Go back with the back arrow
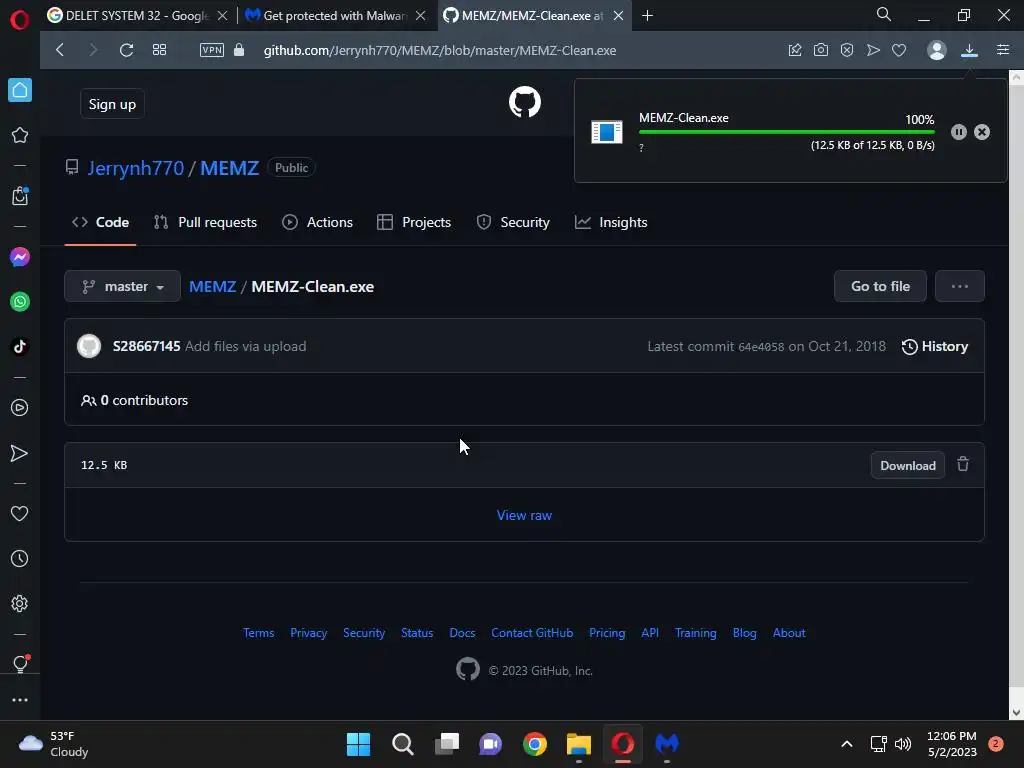Screen dimensions: 1024x768 tap(60, 50)
